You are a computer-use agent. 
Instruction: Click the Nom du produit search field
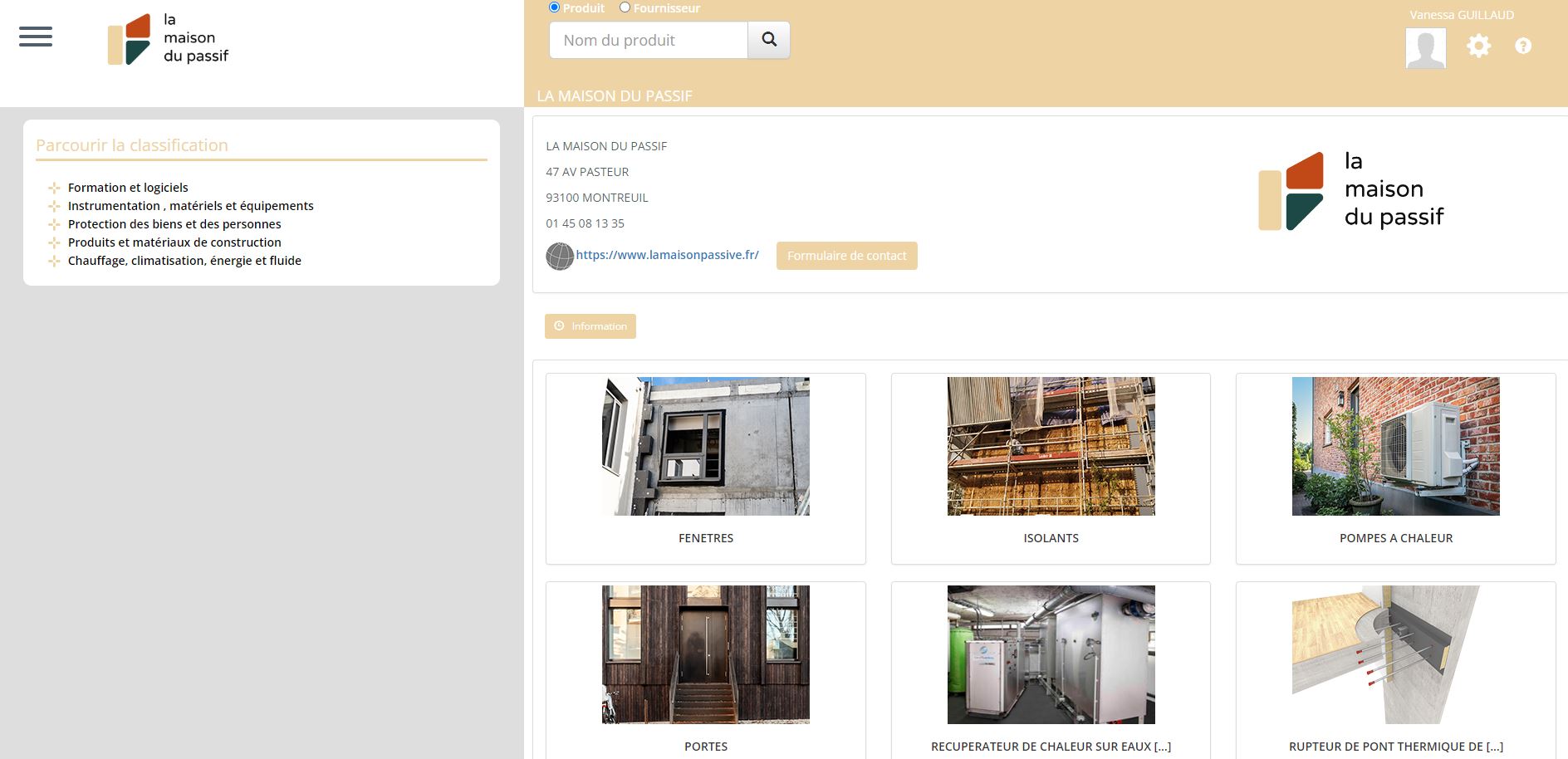click(649, 40)
